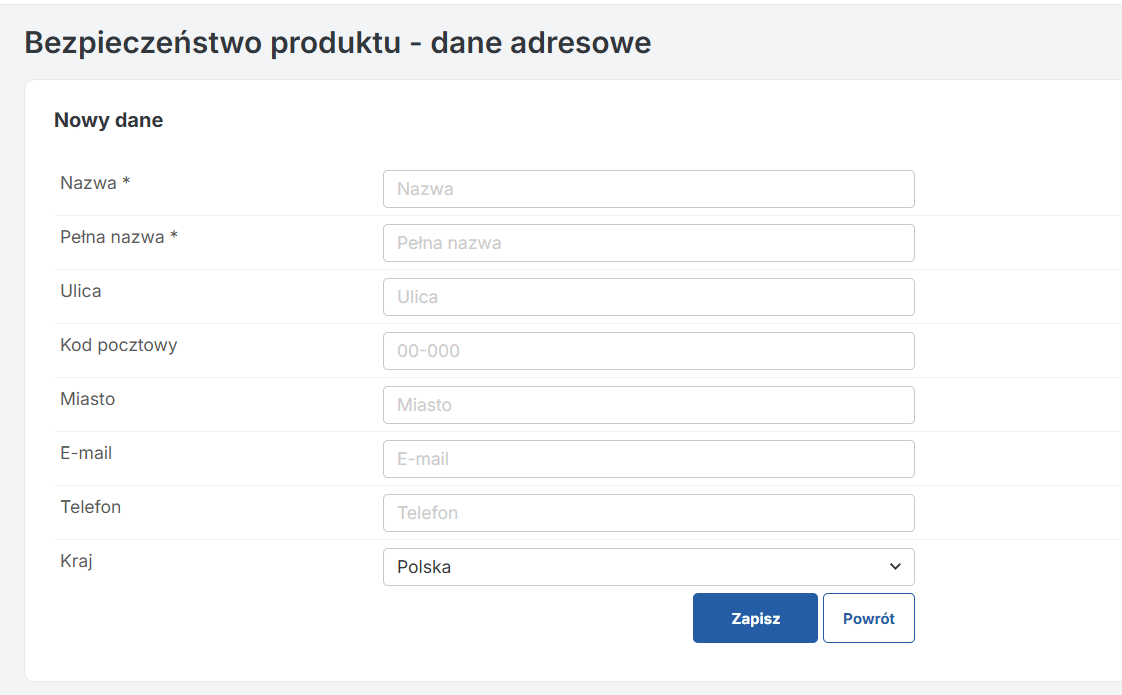Click the "Nowy dane" section heading
Screen dimensions: 1122x695
click(108, 121)
